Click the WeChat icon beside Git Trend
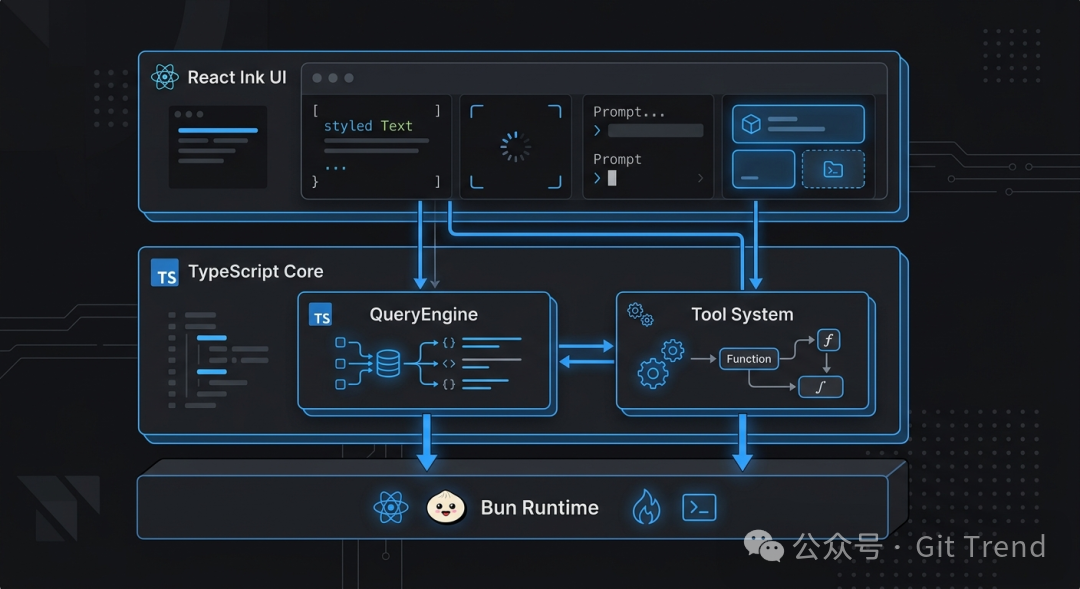 coord(764,546)
